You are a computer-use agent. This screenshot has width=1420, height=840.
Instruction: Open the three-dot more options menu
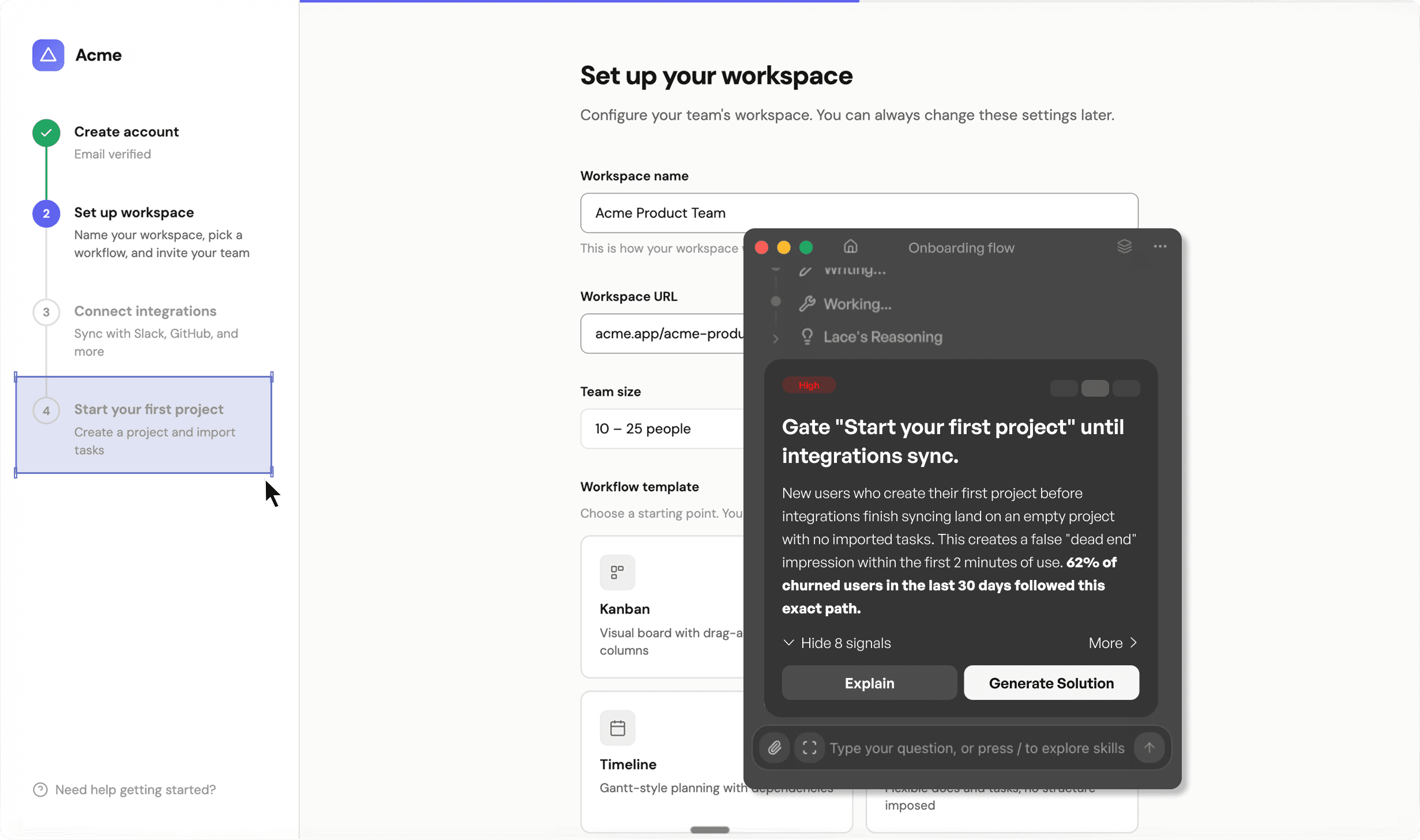(1160, 247)
